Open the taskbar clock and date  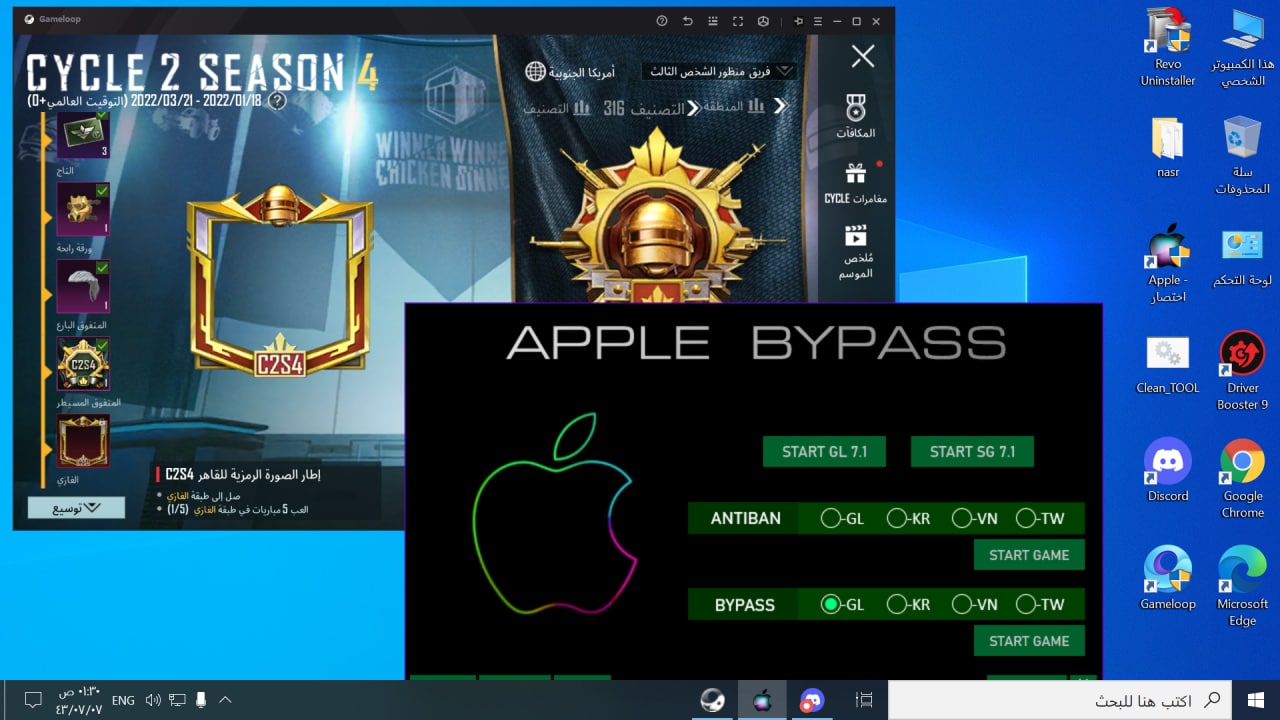click(80, 700)
